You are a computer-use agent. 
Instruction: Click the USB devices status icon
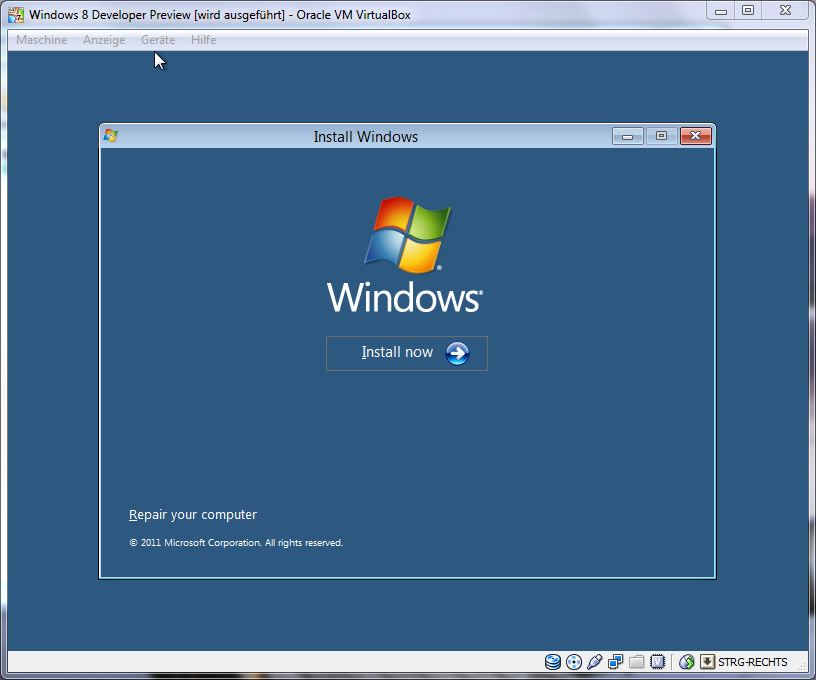coord(594,662)
